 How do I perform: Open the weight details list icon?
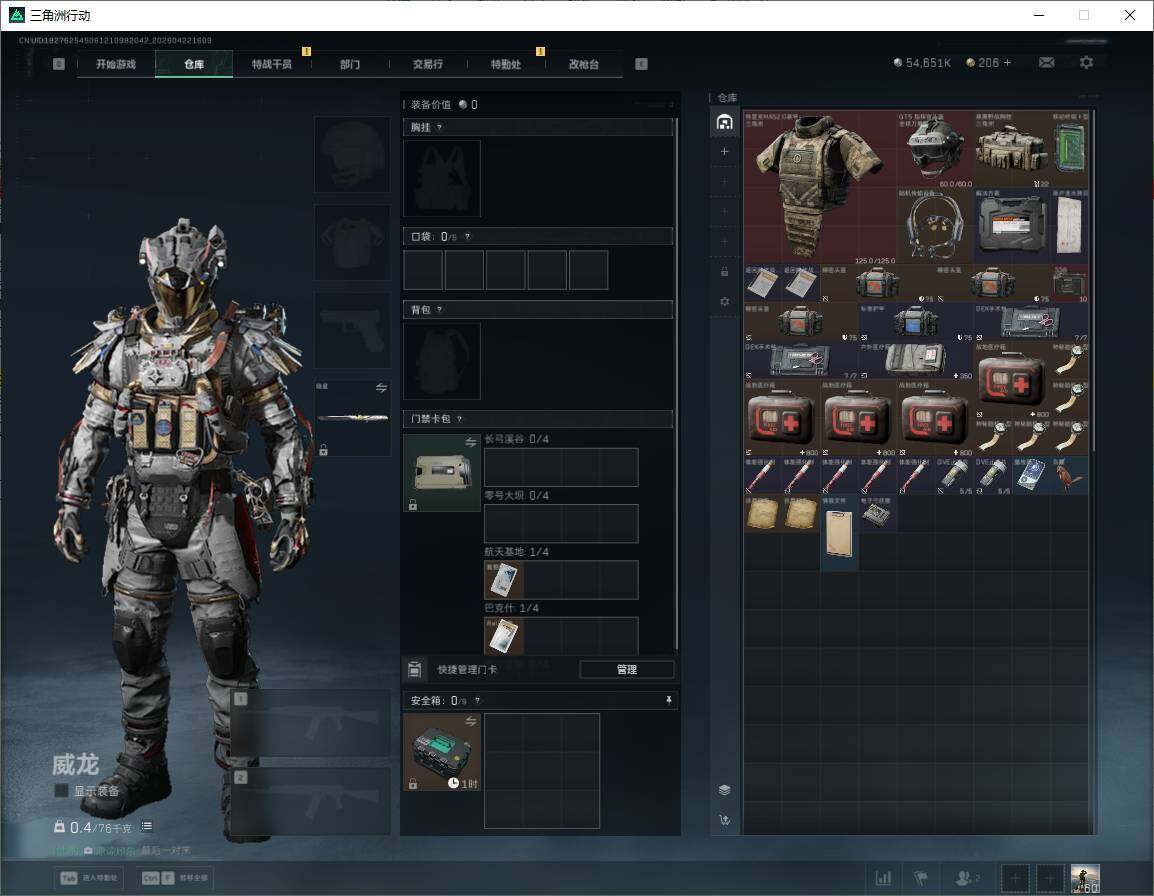tap(147, 826)
